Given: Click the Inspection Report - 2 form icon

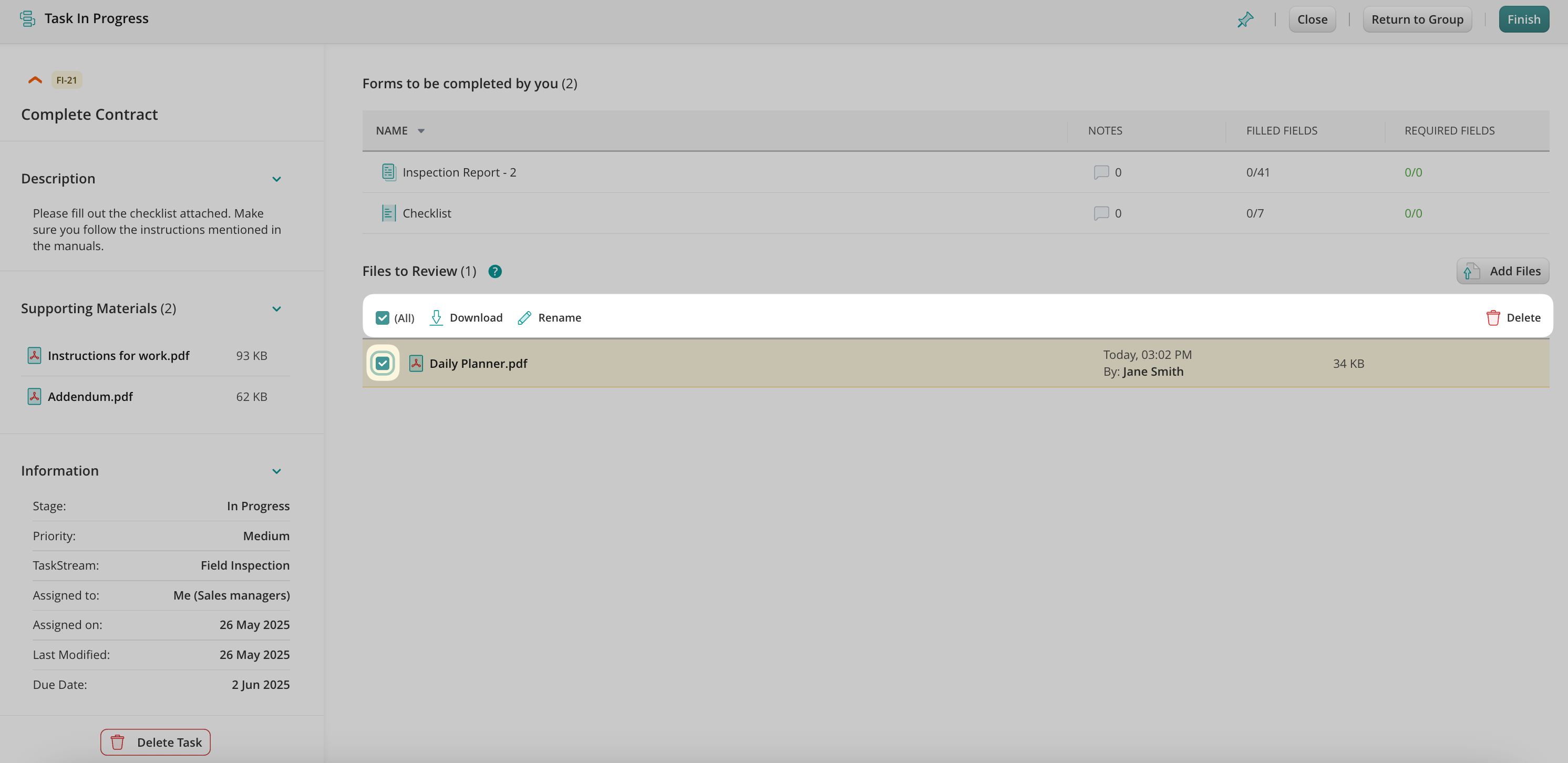Looking at the screenshot, I should tap(388, 172).
